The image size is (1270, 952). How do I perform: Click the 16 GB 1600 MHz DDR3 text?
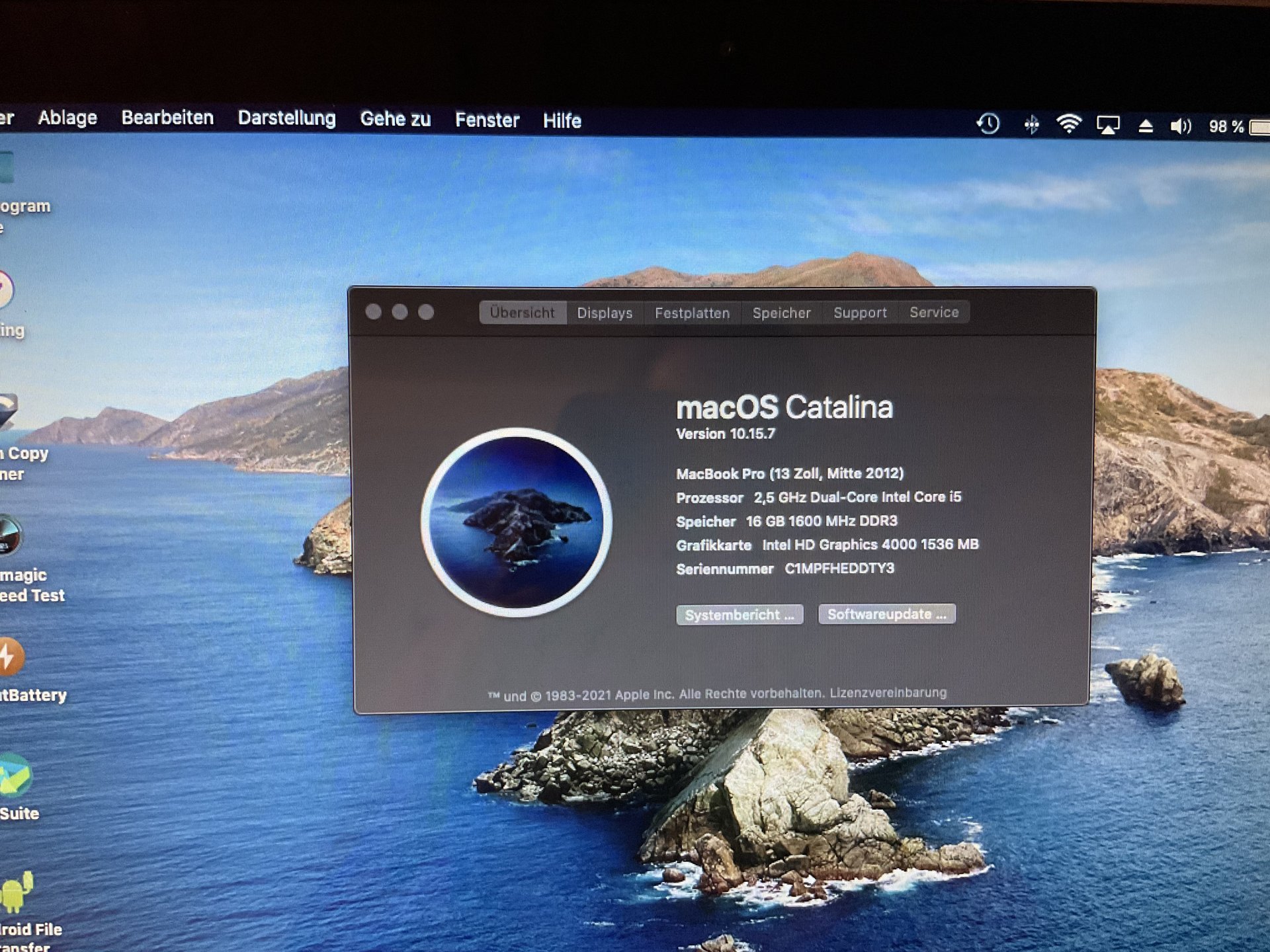click(x=822, y=521)
